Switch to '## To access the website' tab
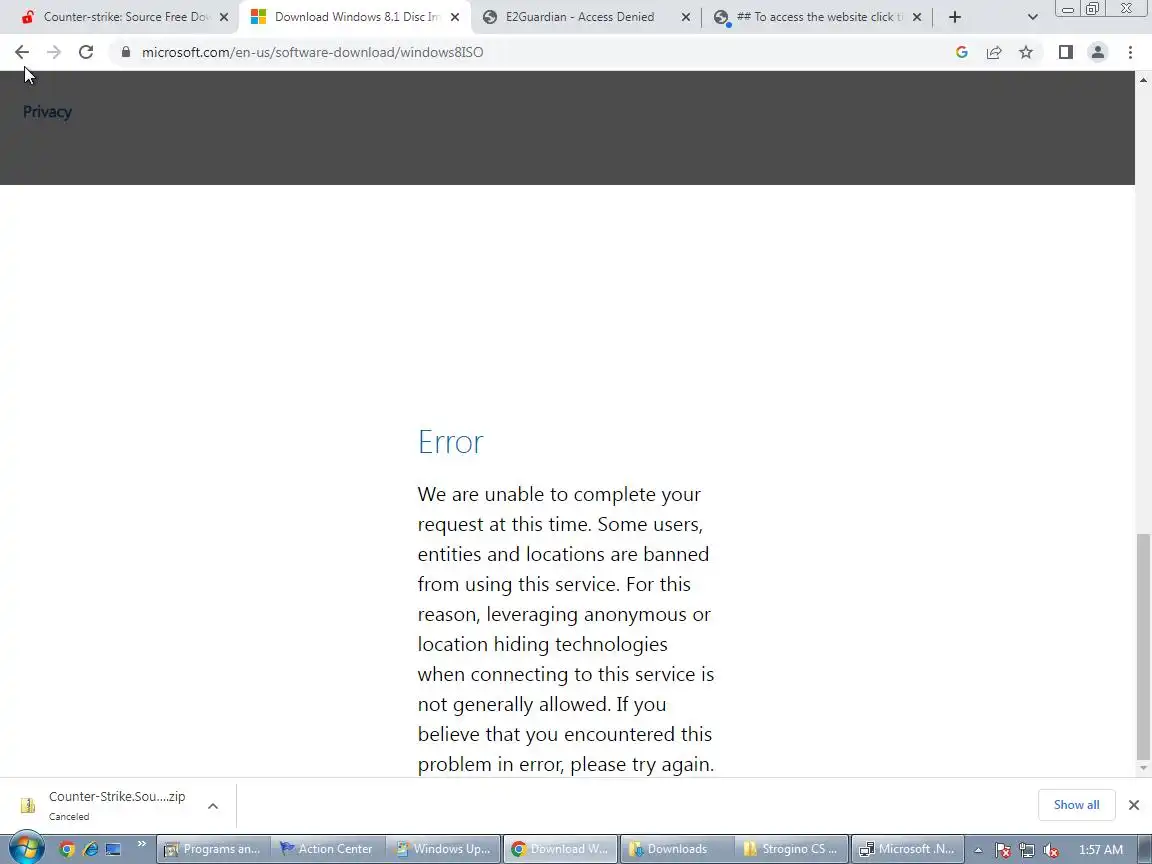Screen dimensions: 1152x864 [x=819, y=17]
